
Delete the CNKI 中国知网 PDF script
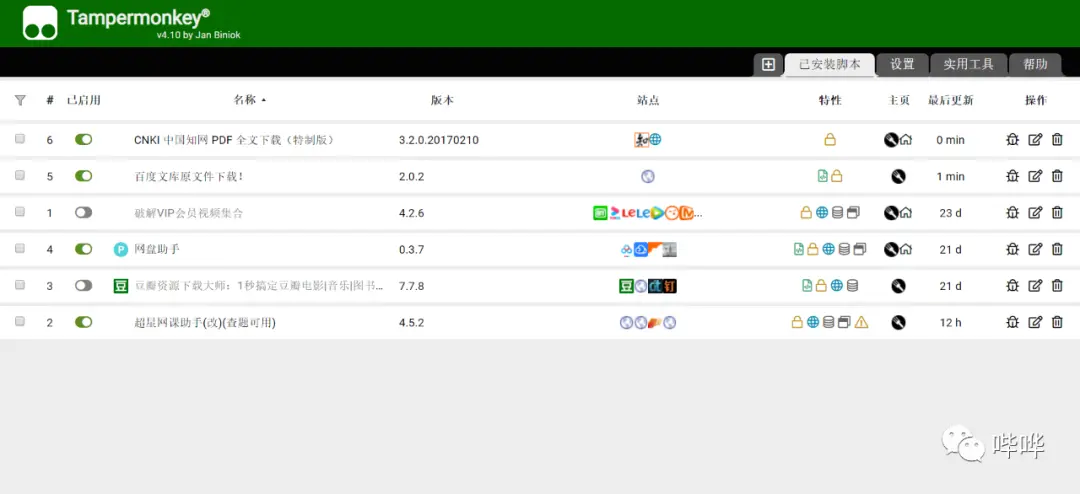(x=1057, y=140)
